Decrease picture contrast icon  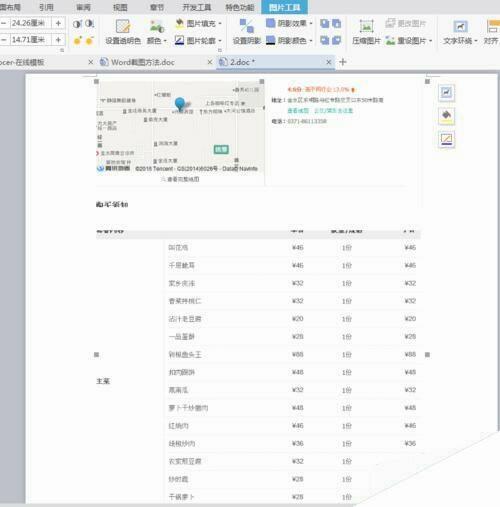click(89, 24)
